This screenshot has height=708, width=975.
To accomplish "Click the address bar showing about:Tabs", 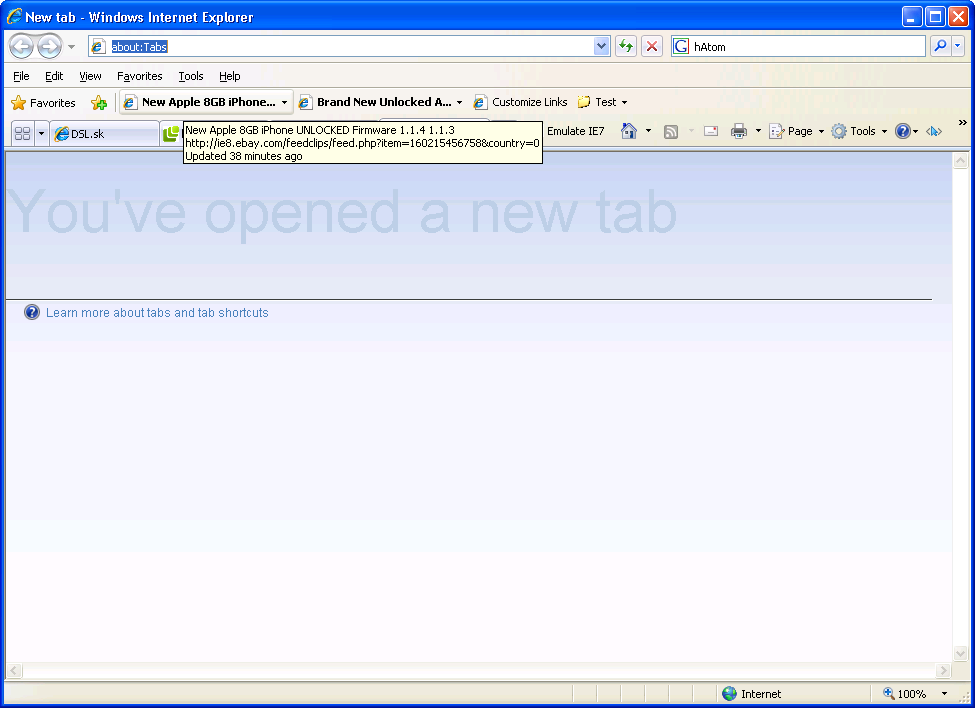I will click(x=341, y=47).
